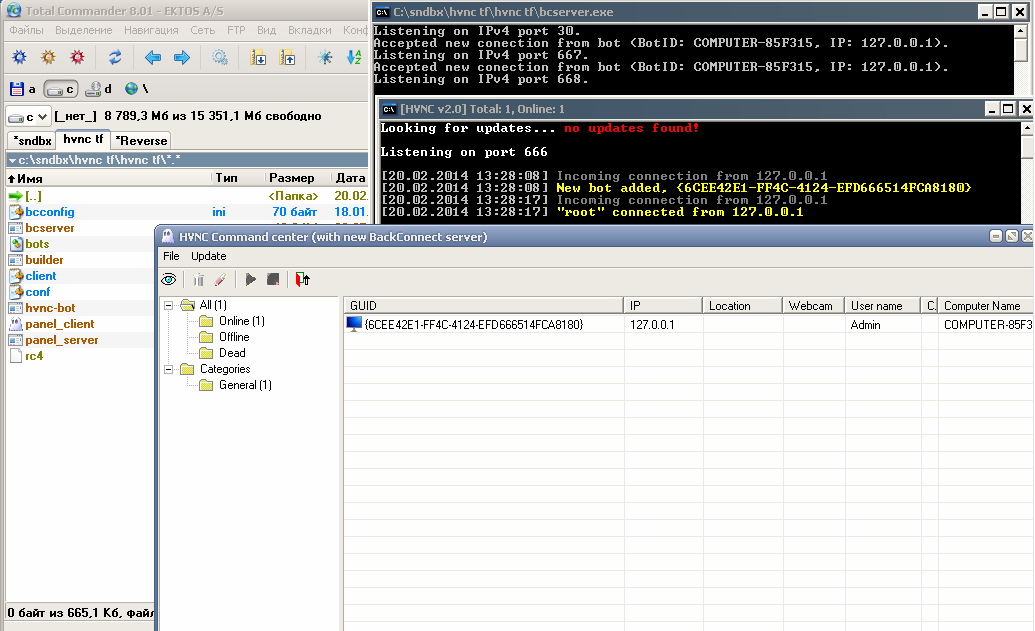Select the rc4 file
This screenshot has height=631, width=1035.
(x=34, y=356)
